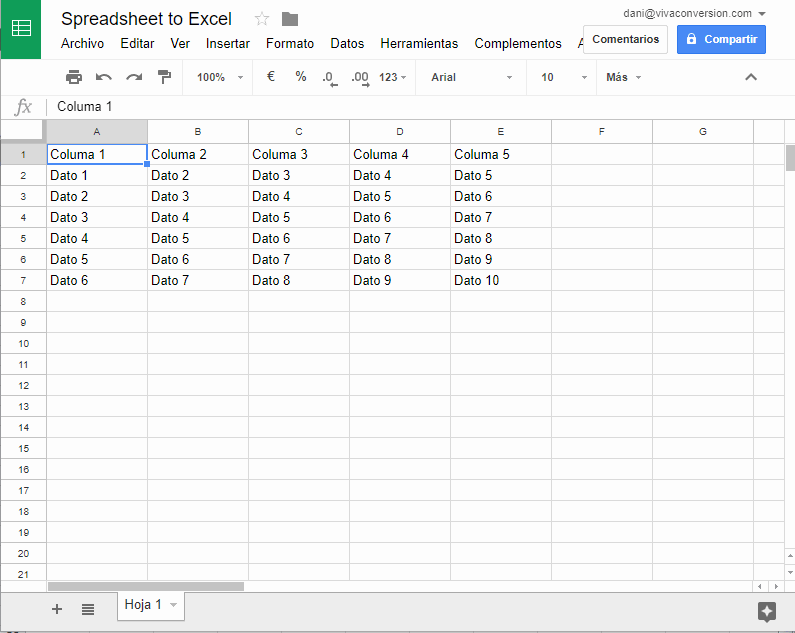This screenshot has width=795, height=633.
Task: Click the scroll down arrow
Action: 790,572
